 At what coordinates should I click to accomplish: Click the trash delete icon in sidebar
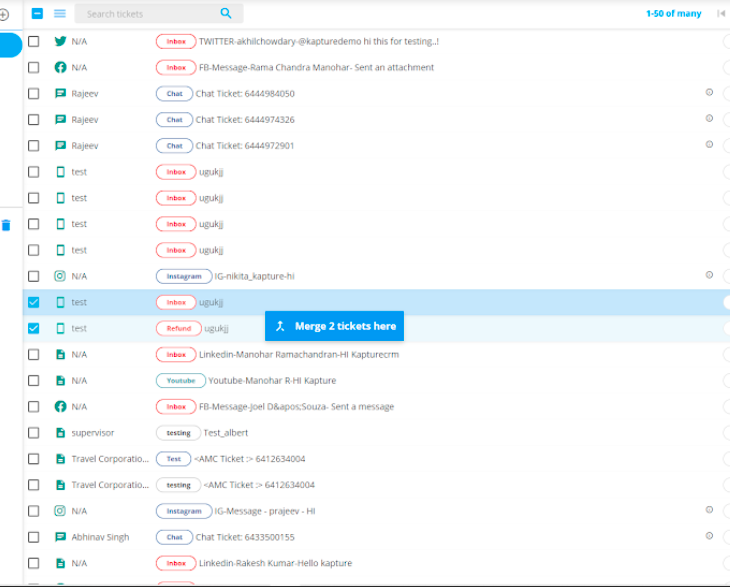point(6,225)
